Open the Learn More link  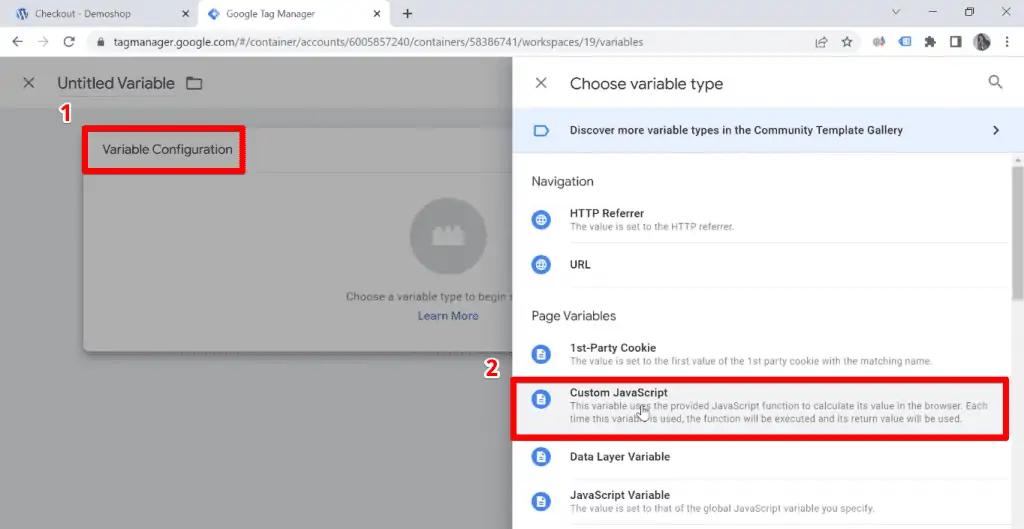(x=448, y=316)
